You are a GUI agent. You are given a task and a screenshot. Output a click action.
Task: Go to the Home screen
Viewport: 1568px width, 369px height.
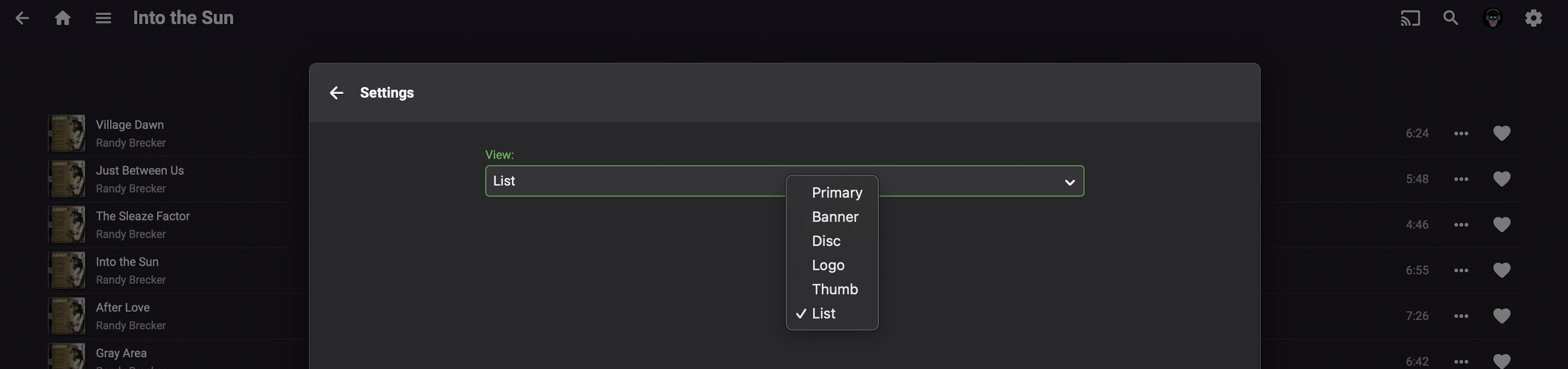63,18
